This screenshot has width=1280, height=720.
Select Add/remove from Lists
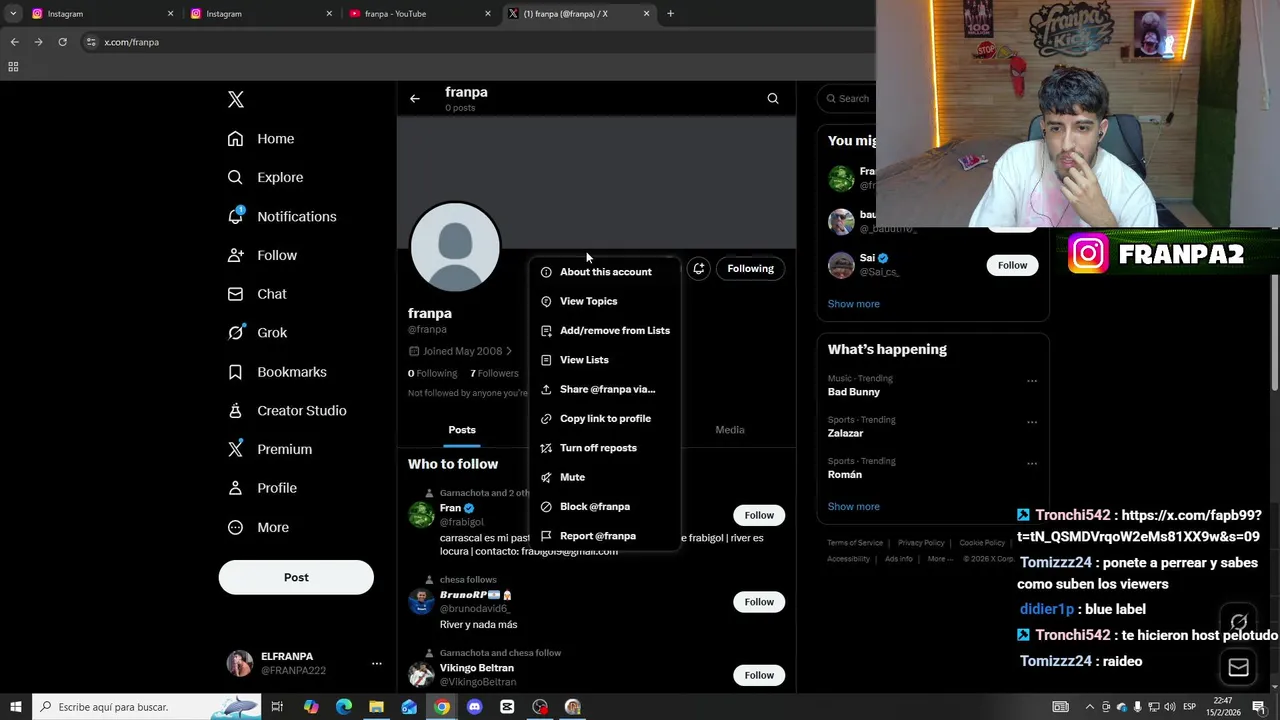605,330
